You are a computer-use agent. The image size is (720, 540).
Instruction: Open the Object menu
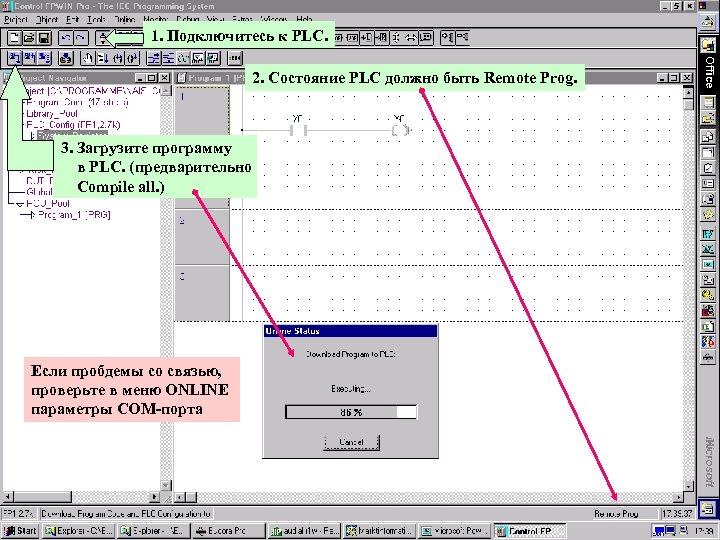[47, 19]
